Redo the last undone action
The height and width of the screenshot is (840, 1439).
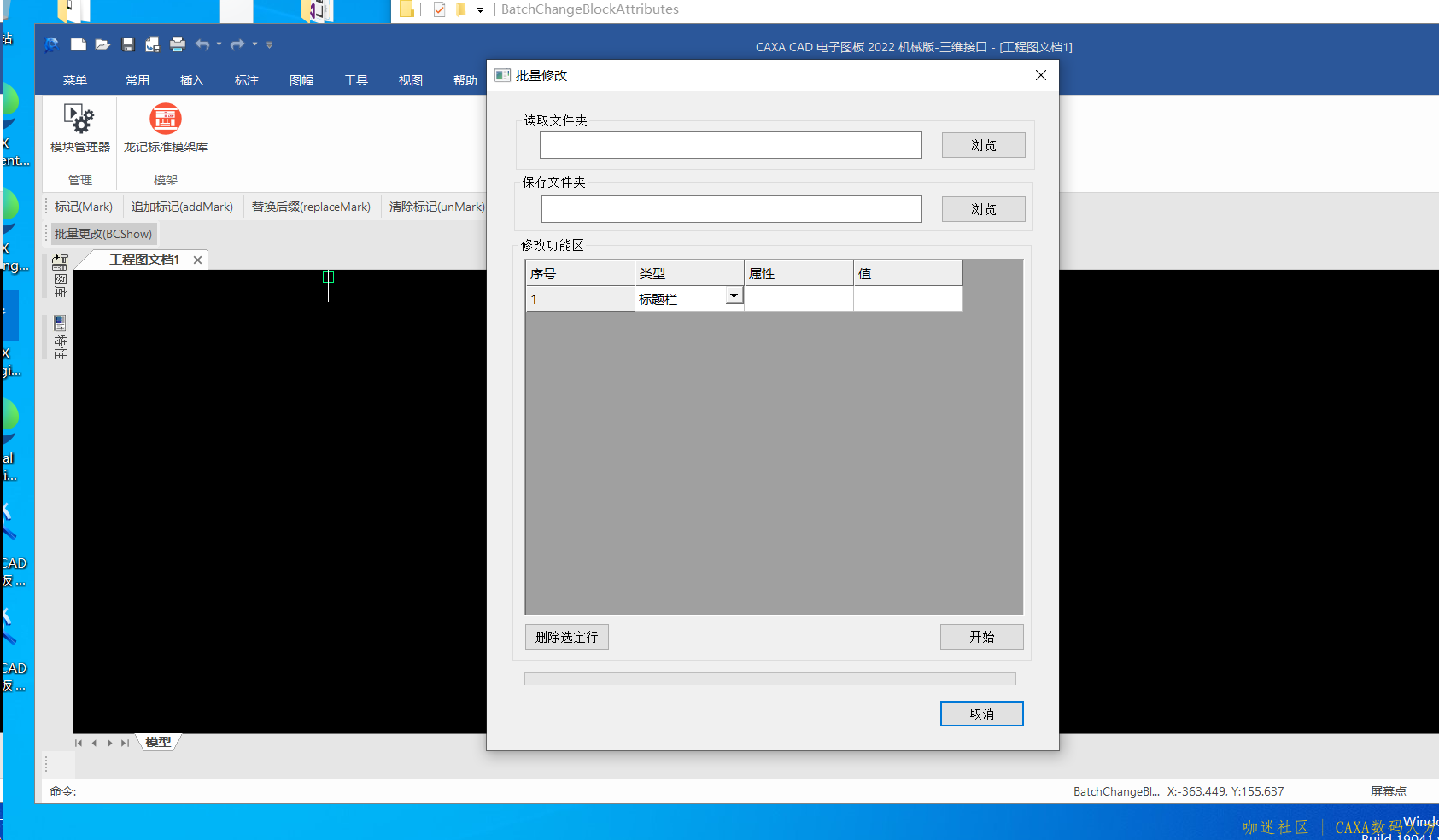[237, 44]
